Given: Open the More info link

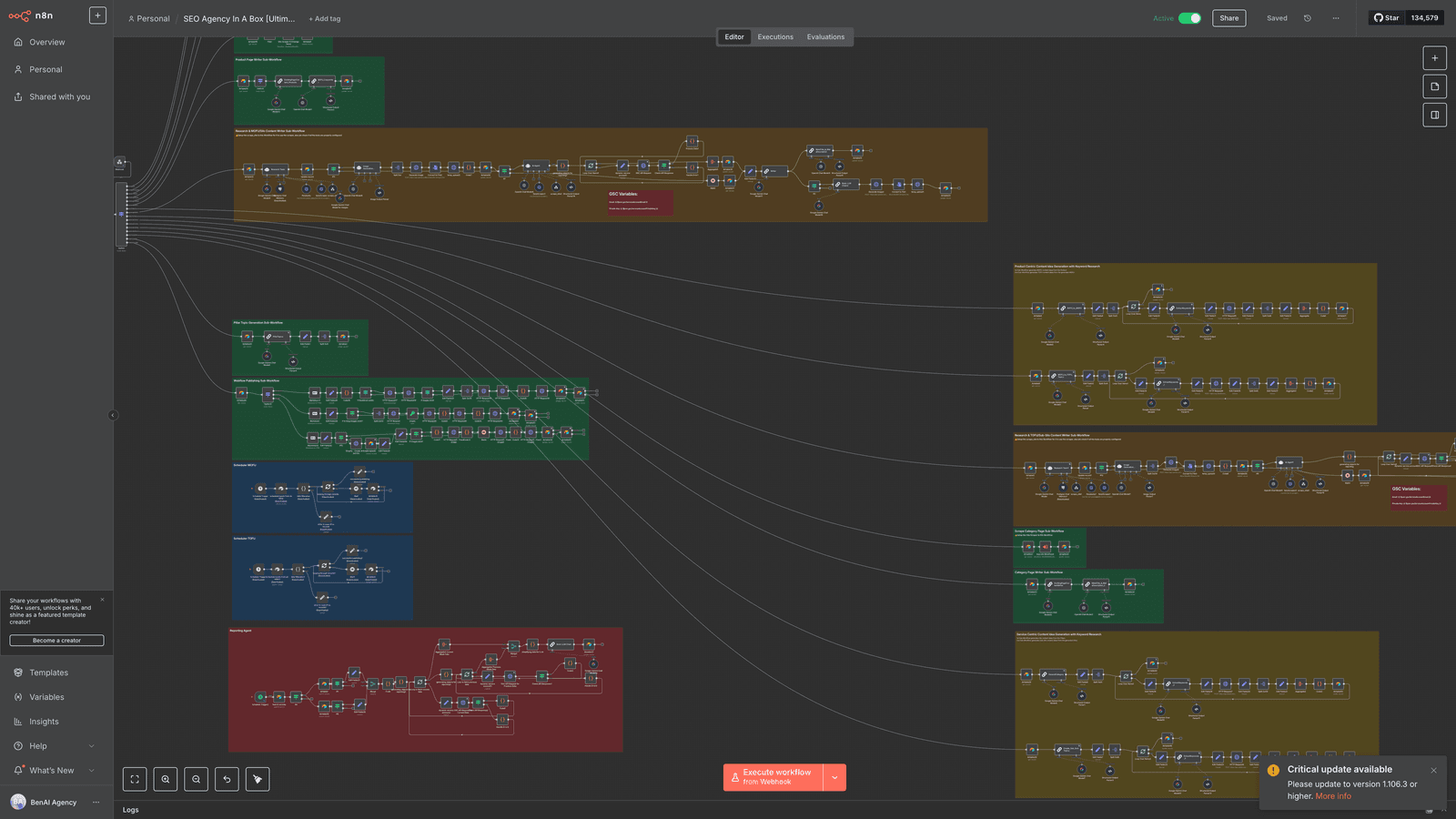Looking at the screenshot, I should (1333, 796).
